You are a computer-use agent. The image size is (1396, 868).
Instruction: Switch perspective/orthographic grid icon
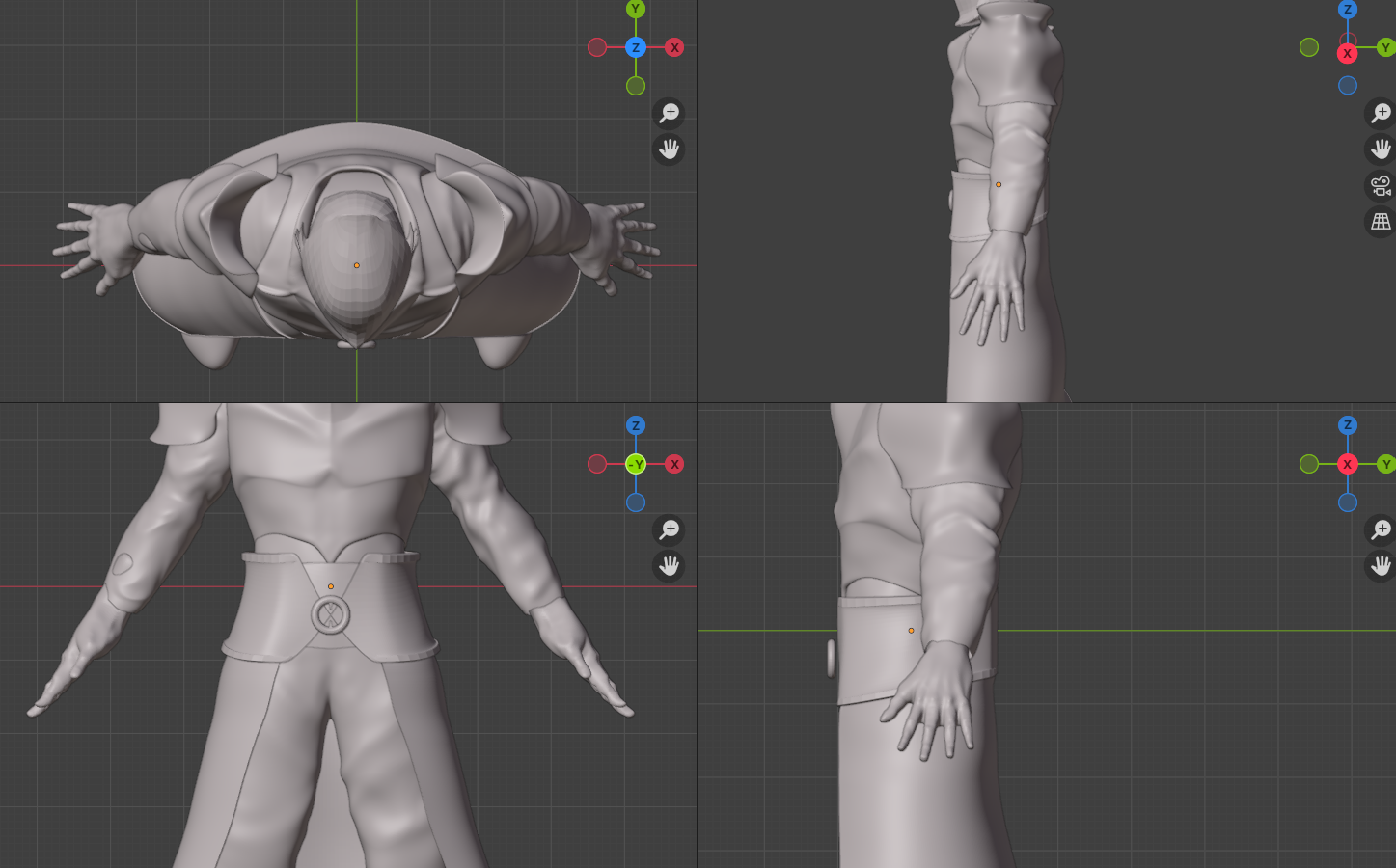[1381, 222]
